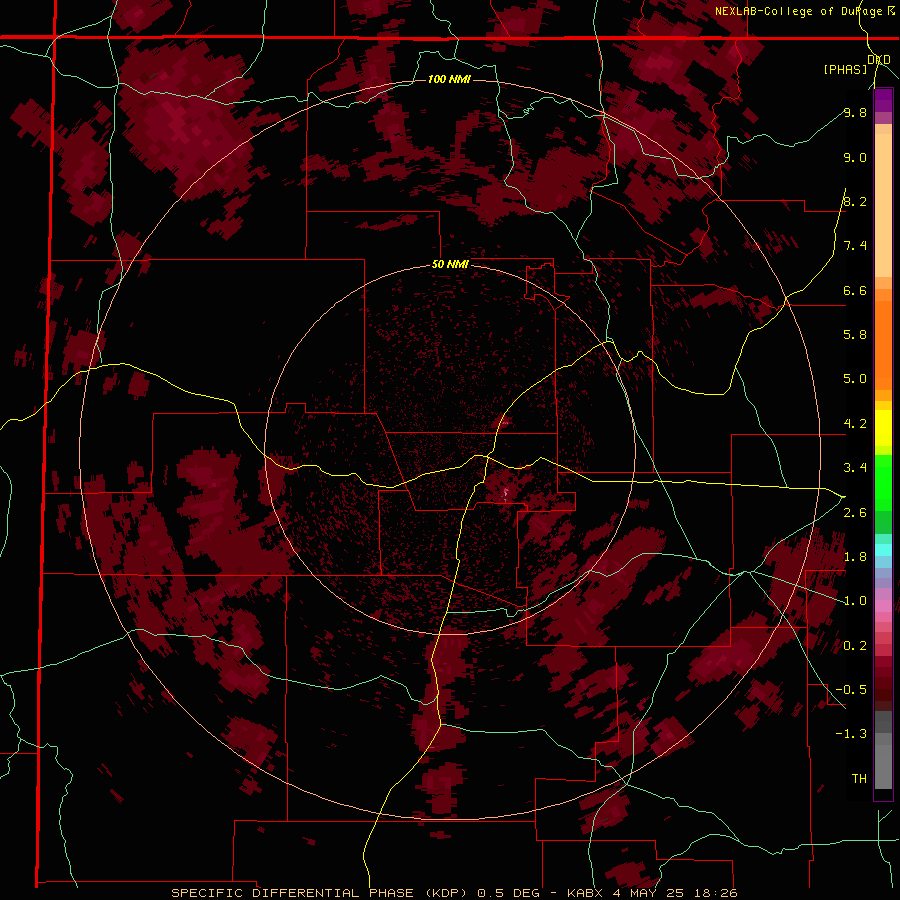Click the 5.0 value on color scale
The height and width of the screenshot is (900, 900).
pyautogui.click(x=855, y=379)
